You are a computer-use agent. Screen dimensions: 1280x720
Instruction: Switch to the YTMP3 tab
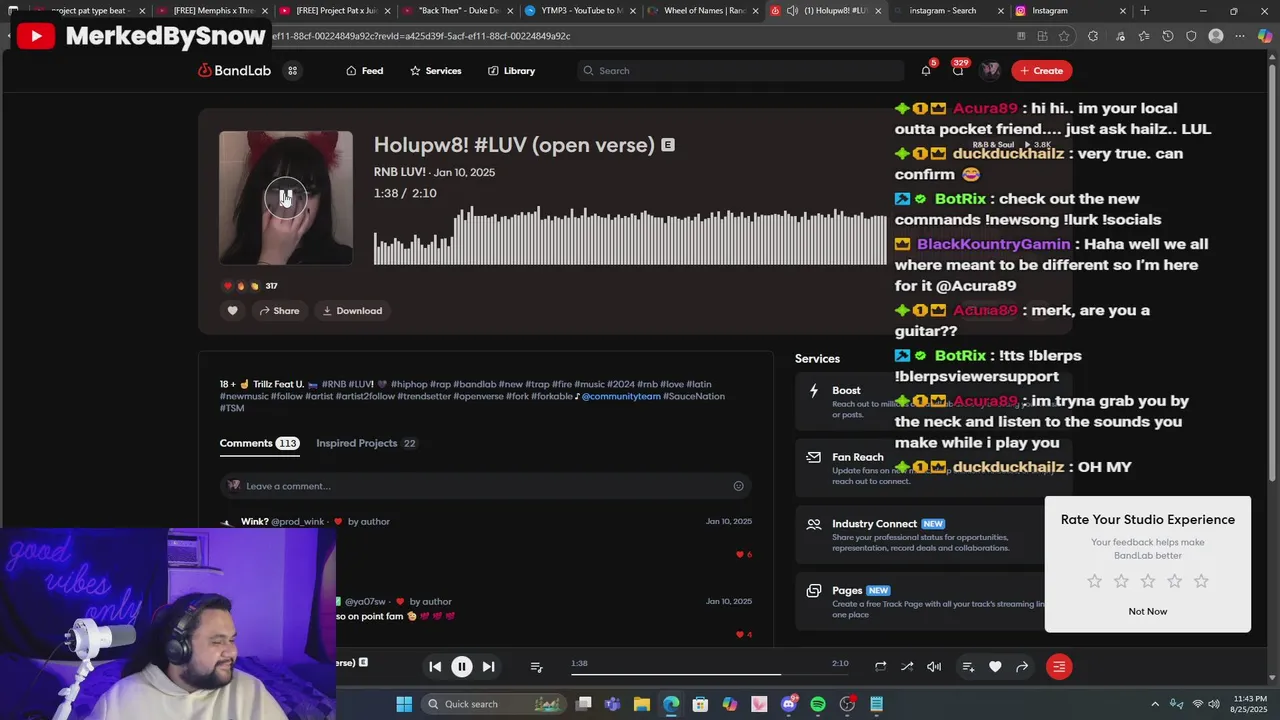point(581,11)
